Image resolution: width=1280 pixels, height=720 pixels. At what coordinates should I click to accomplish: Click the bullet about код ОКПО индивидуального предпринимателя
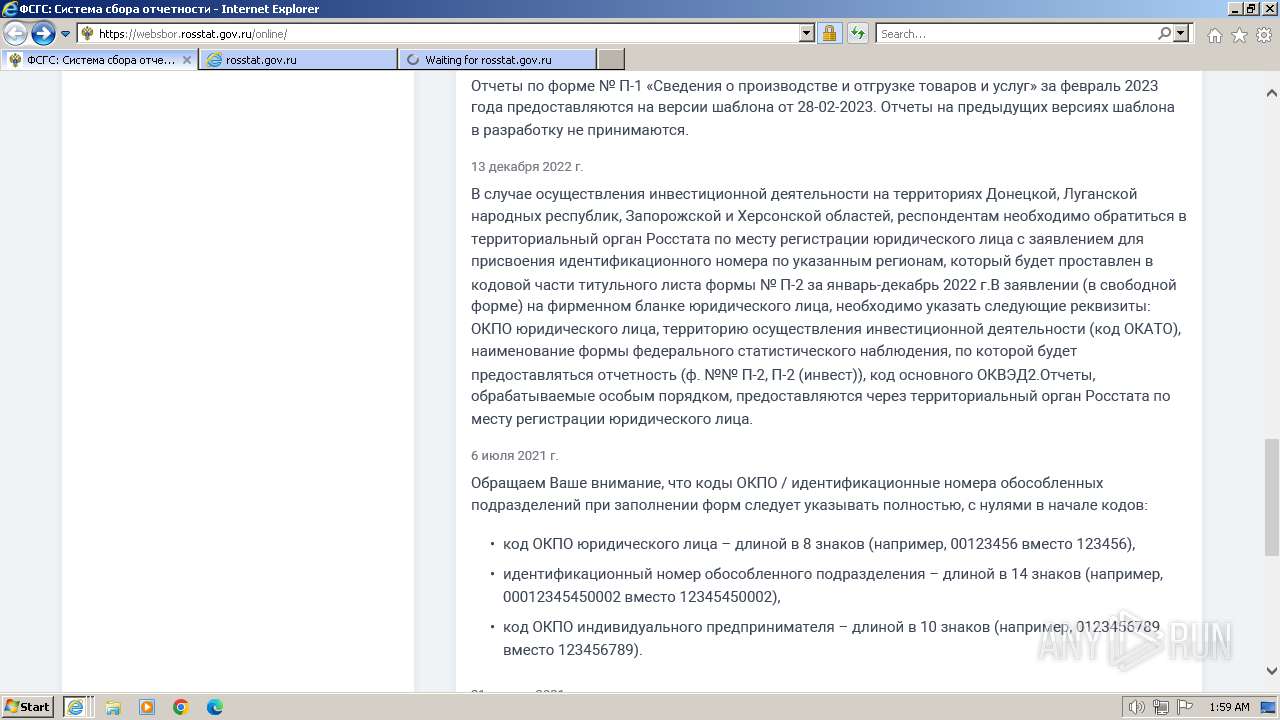[x=831, y=638]
